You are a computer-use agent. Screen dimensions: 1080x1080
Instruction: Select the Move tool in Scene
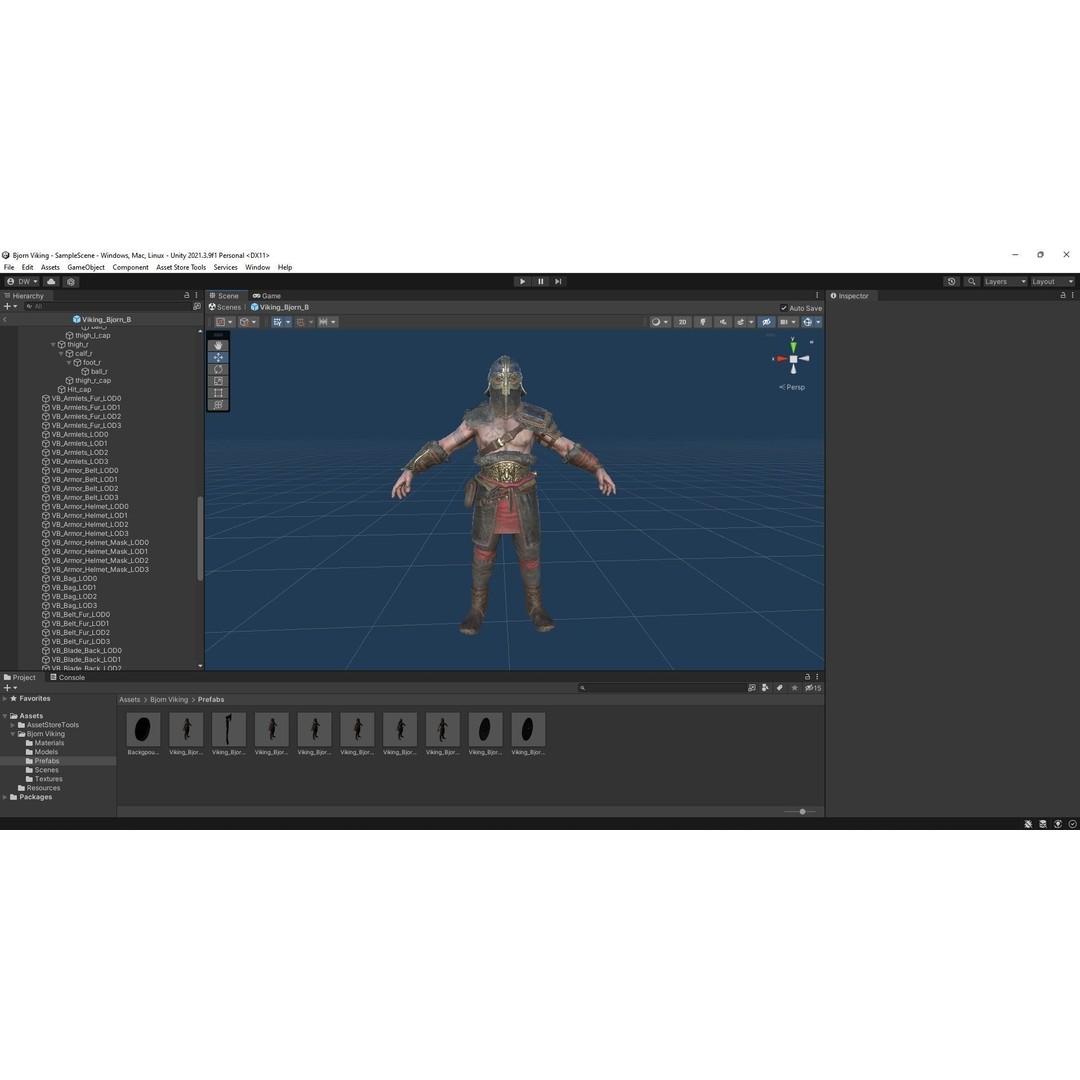click(218, 357)
